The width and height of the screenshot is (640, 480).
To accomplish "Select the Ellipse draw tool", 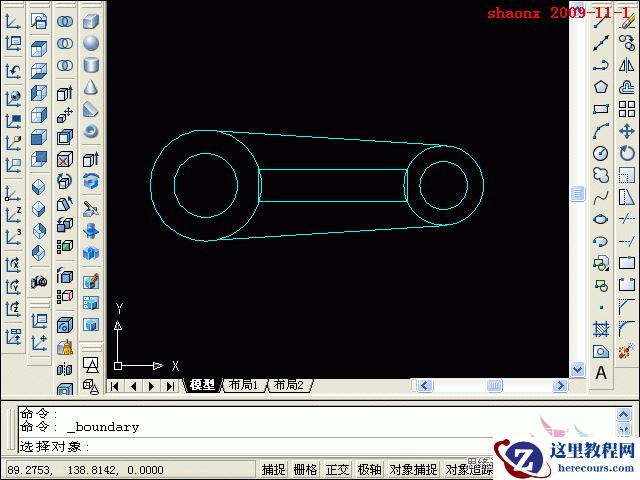I will tap(601, 220).
